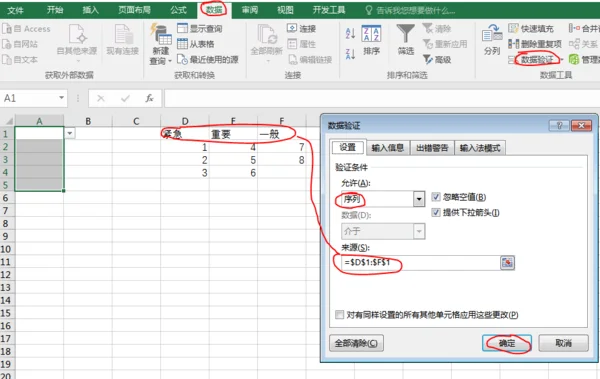Select row 10 header
Viewport: 600px width, 379px height.
[x=6, y=249]
